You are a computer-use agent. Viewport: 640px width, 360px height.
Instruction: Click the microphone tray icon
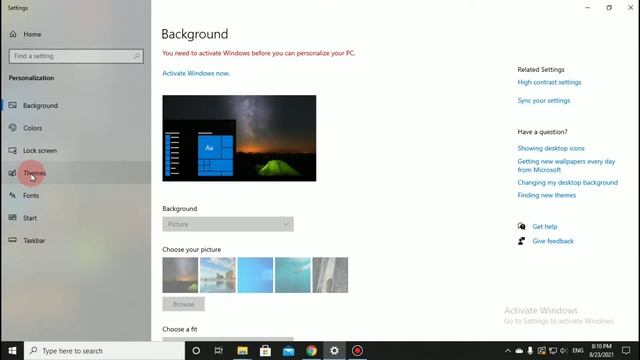530,351
